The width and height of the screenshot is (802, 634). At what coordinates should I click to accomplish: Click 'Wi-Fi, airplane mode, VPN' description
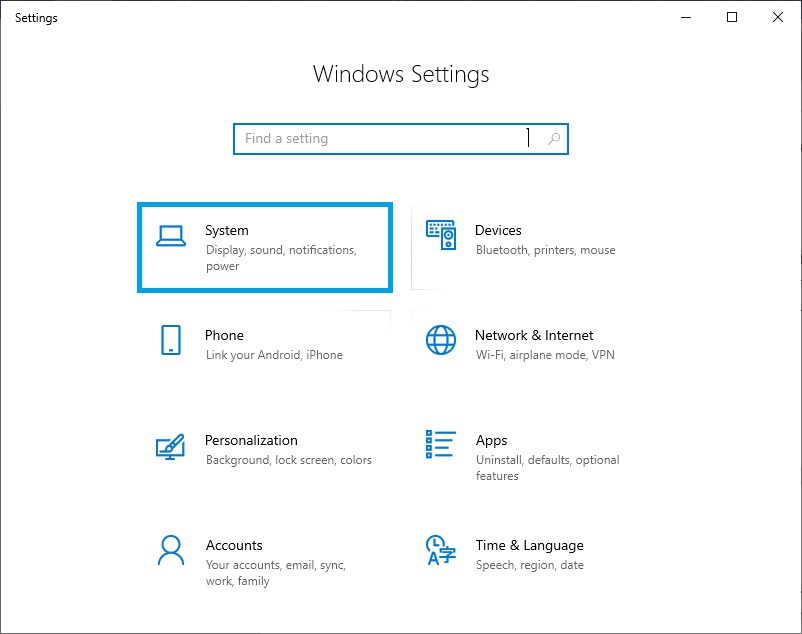(x=545, y=355)
